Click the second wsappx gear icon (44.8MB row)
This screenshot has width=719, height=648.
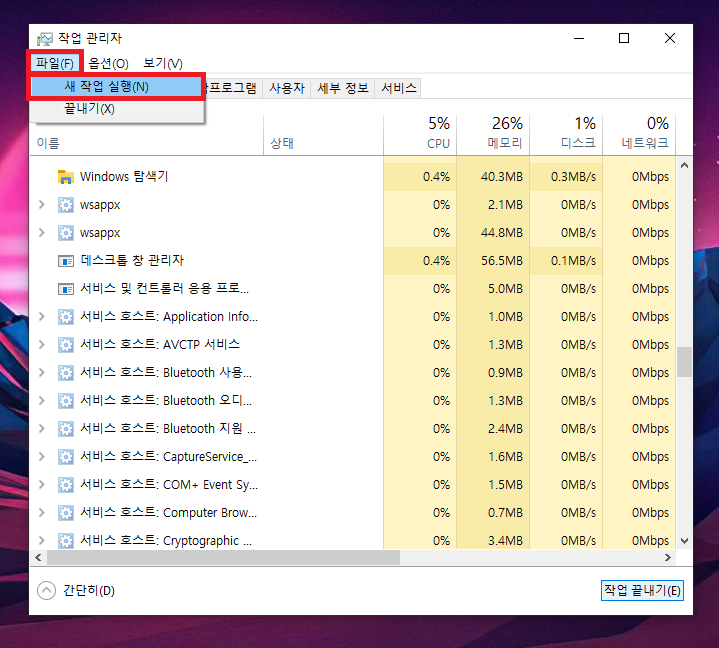pos(66,233)
